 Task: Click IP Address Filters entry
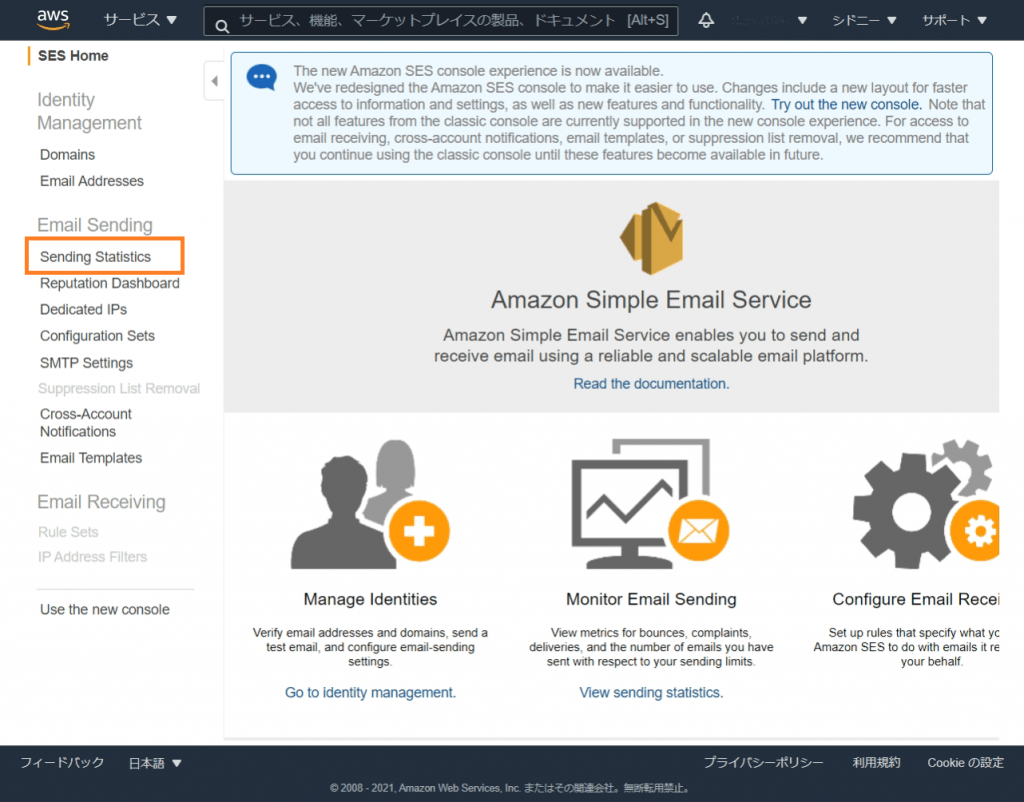92,557
